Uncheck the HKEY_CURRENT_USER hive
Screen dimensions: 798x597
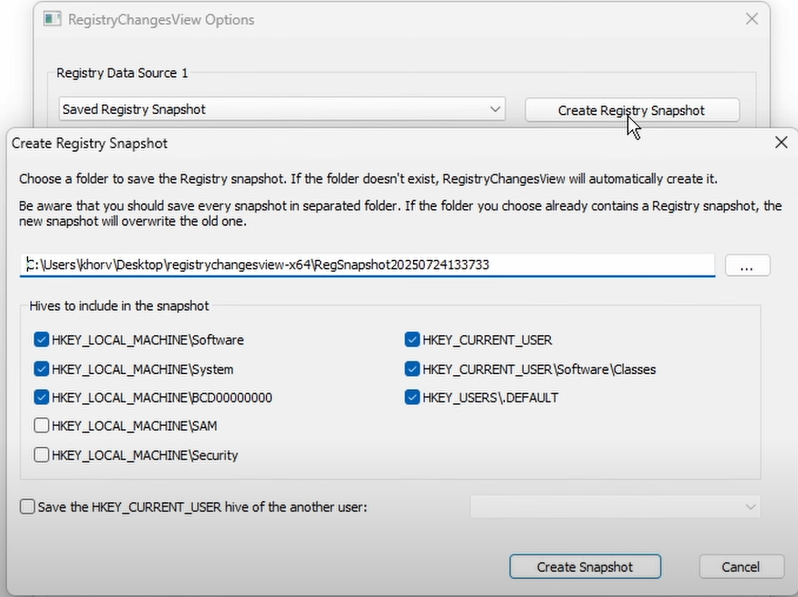coord(412,339)
